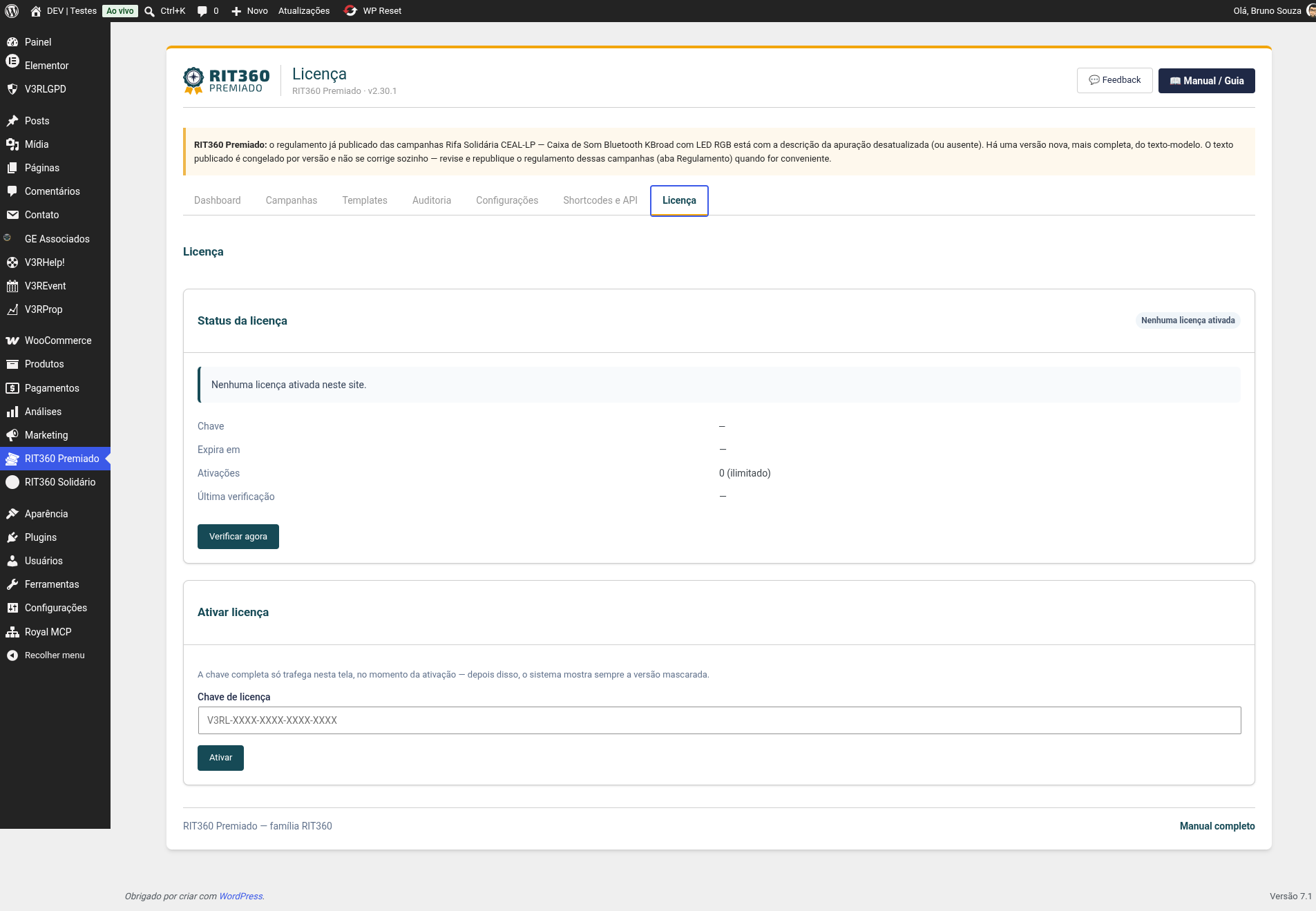The height and width of the screenshot is (911, 1316).
Task: Click the Páginas icon in sidebar
Action: pos(12,168)
